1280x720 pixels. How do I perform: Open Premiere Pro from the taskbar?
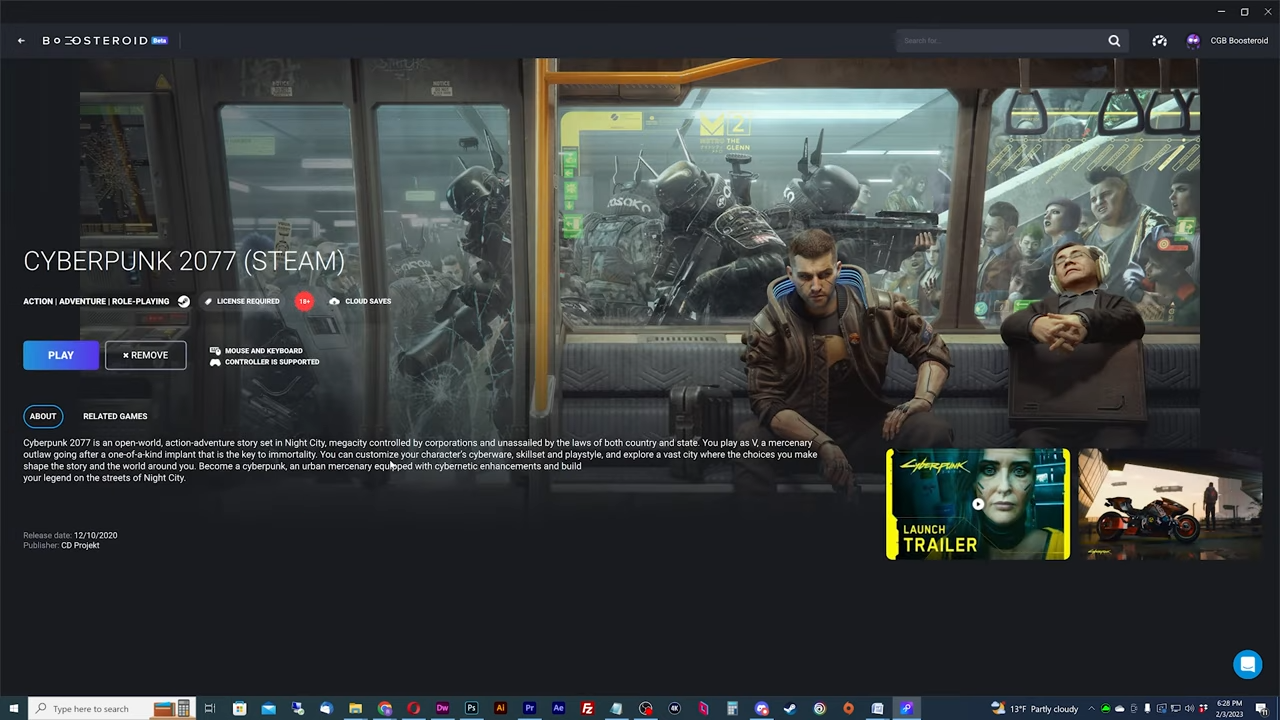[529, 709]
